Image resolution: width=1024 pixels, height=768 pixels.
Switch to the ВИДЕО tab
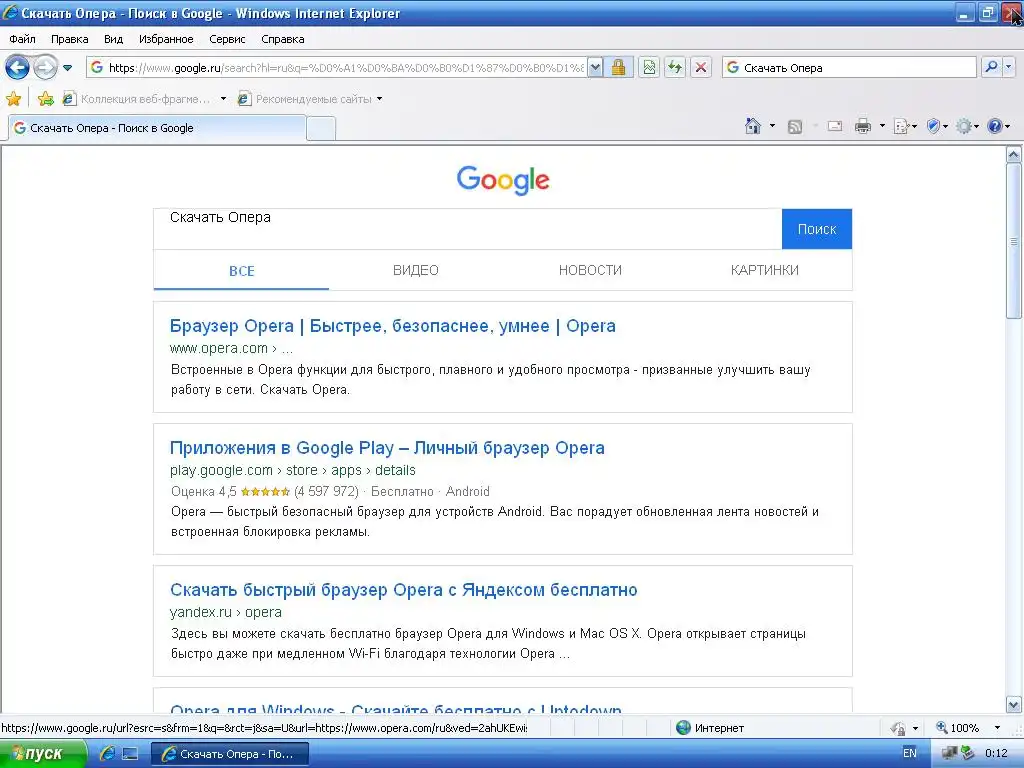(416, 270)
